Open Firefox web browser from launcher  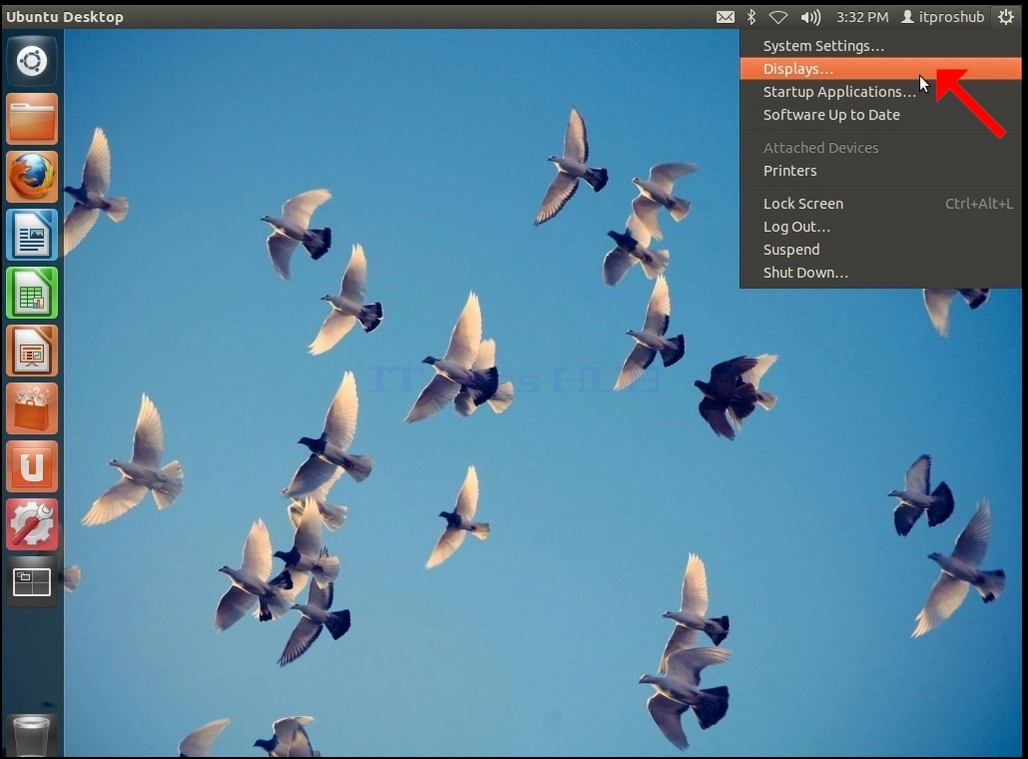pyautogui.click(x=31, y=177)
